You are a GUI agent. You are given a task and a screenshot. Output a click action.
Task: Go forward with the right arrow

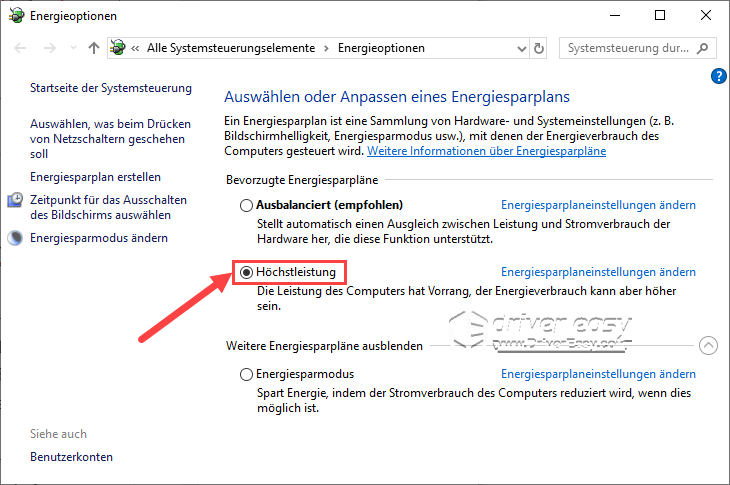pos(49,48)
